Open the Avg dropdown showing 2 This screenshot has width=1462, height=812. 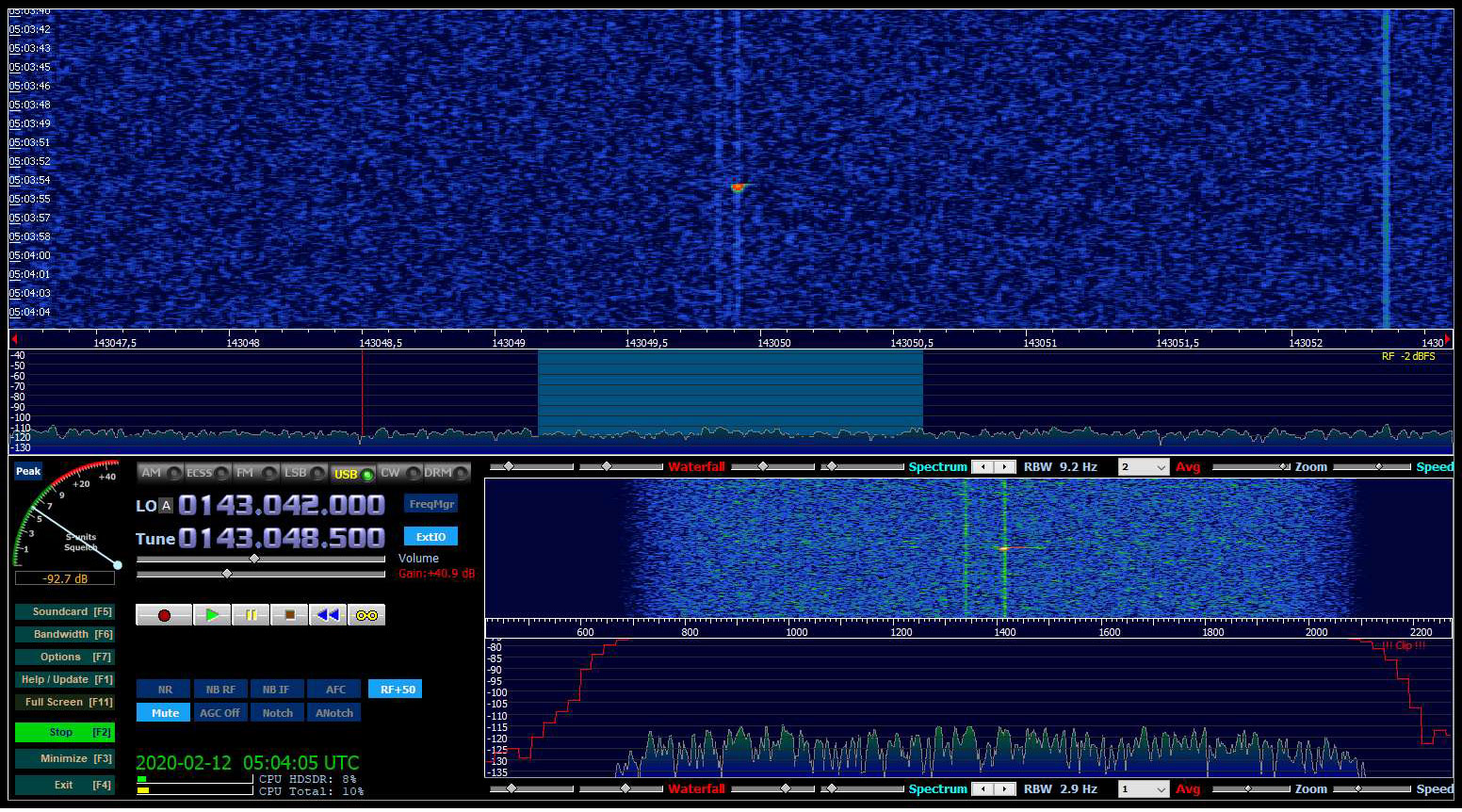pos(1143,467)
